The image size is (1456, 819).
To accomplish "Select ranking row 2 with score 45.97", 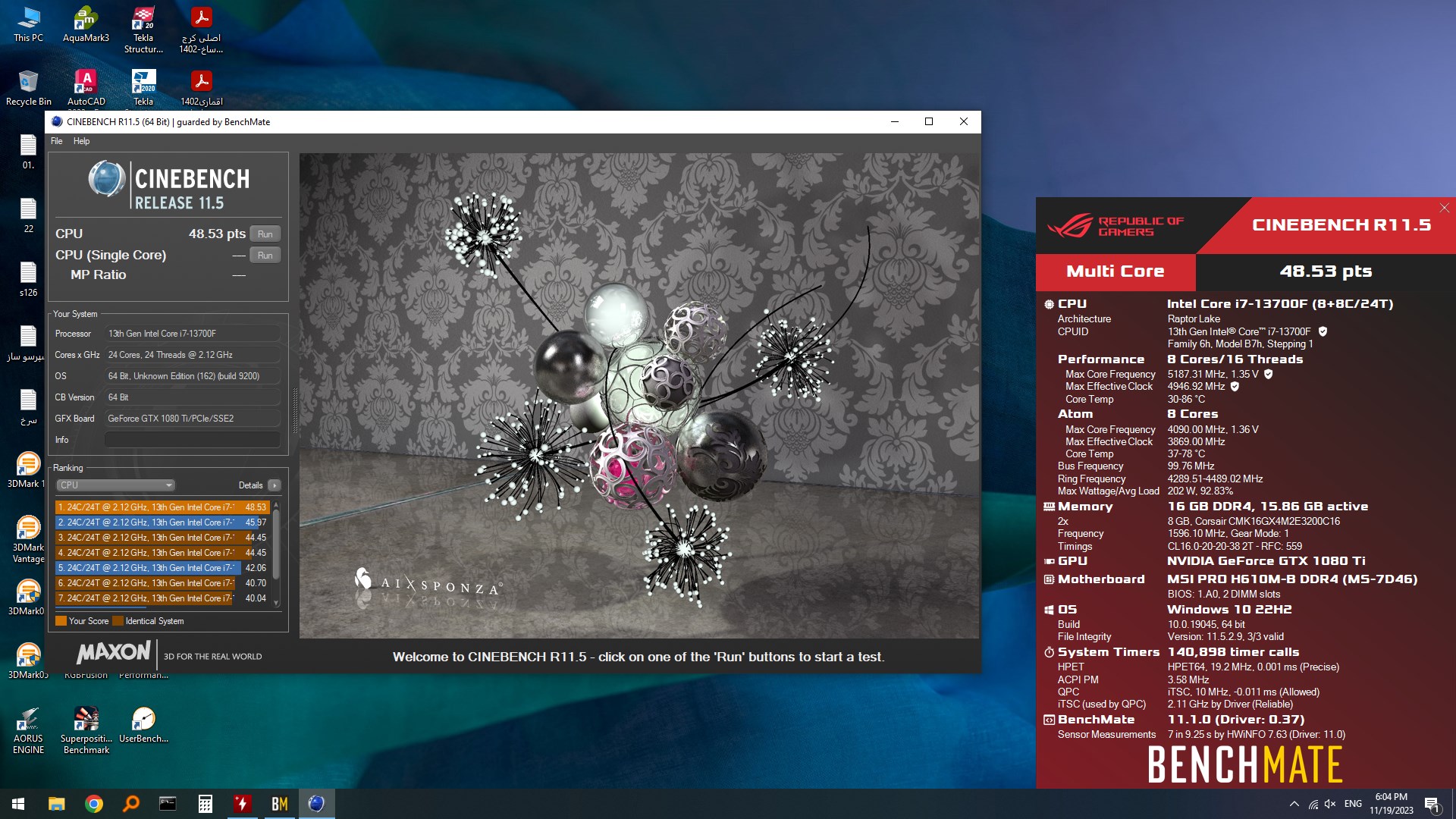I will (162, 522).
